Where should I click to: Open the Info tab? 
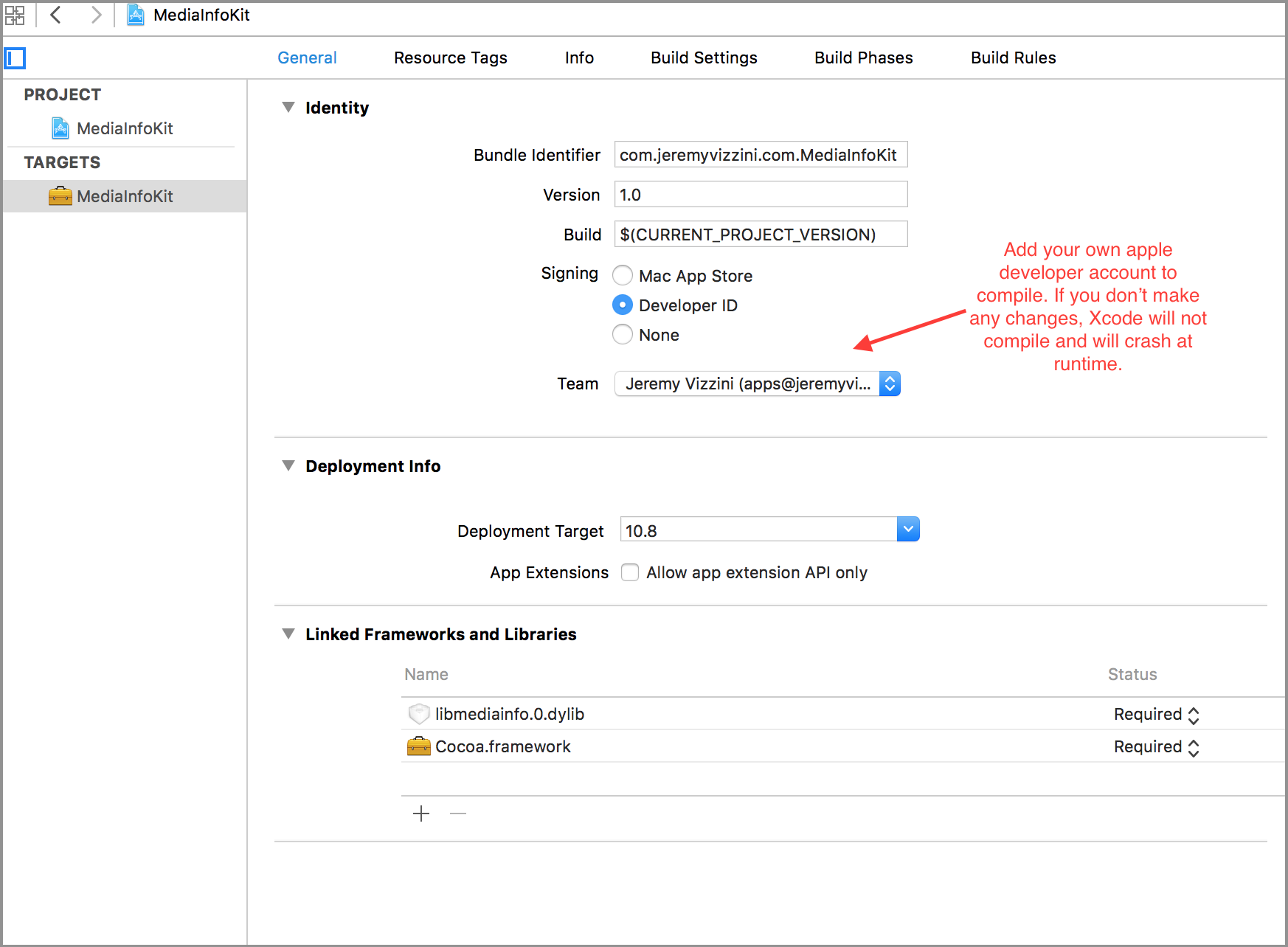coord(579,58)
